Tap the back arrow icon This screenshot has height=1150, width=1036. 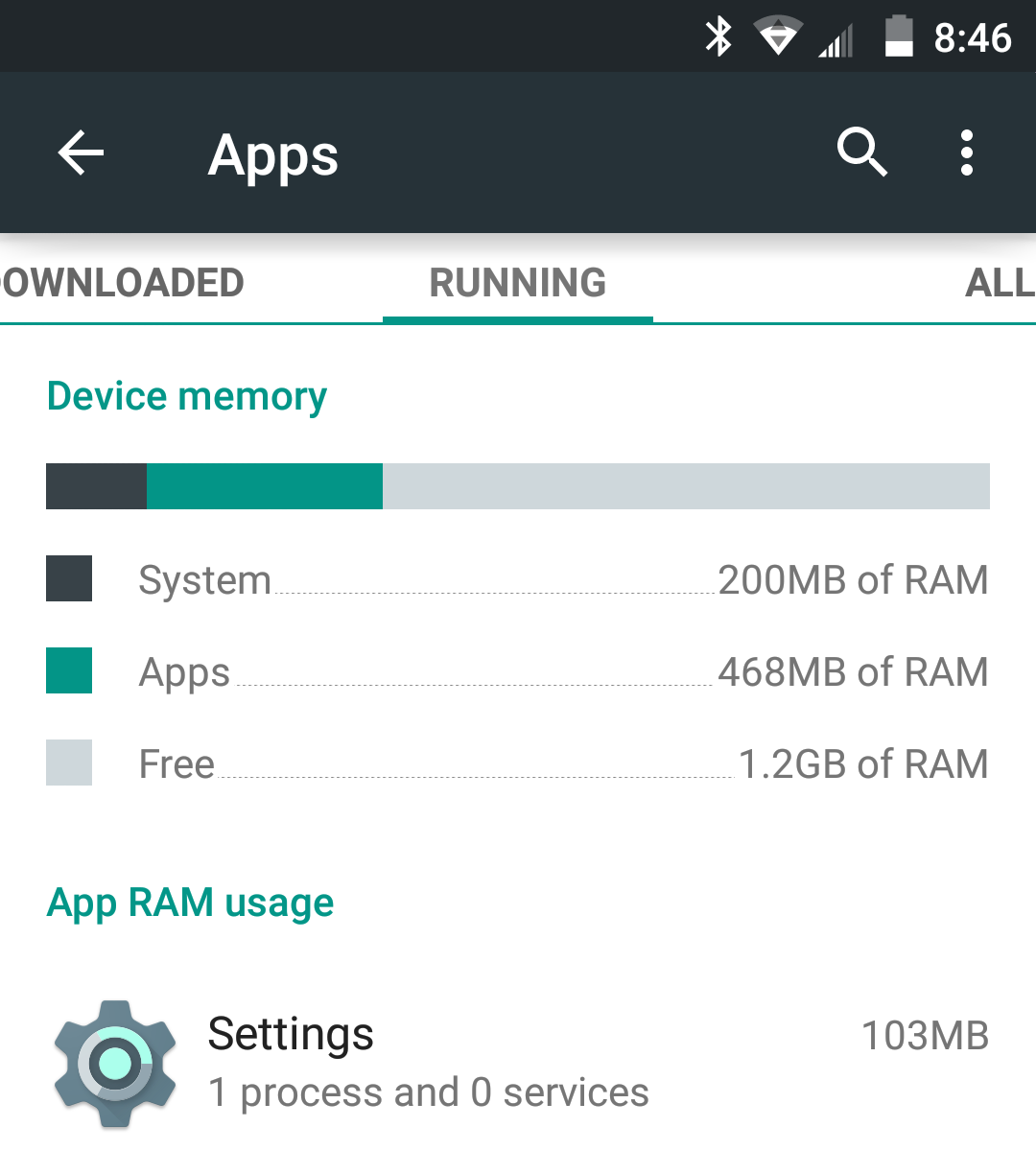81,153
